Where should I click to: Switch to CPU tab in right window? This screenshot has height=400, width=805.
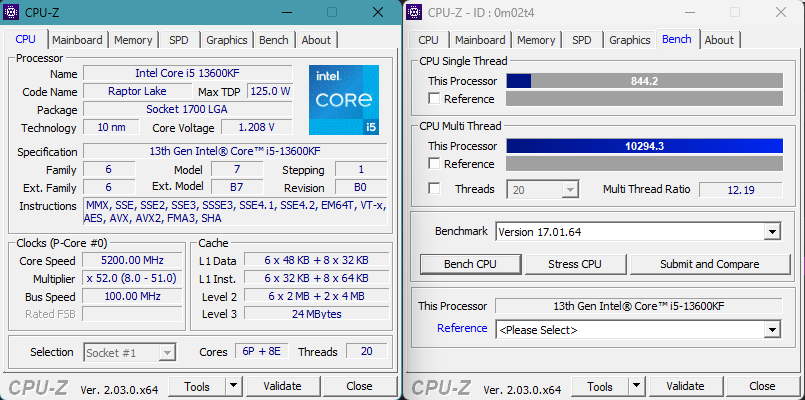[428, 40]
